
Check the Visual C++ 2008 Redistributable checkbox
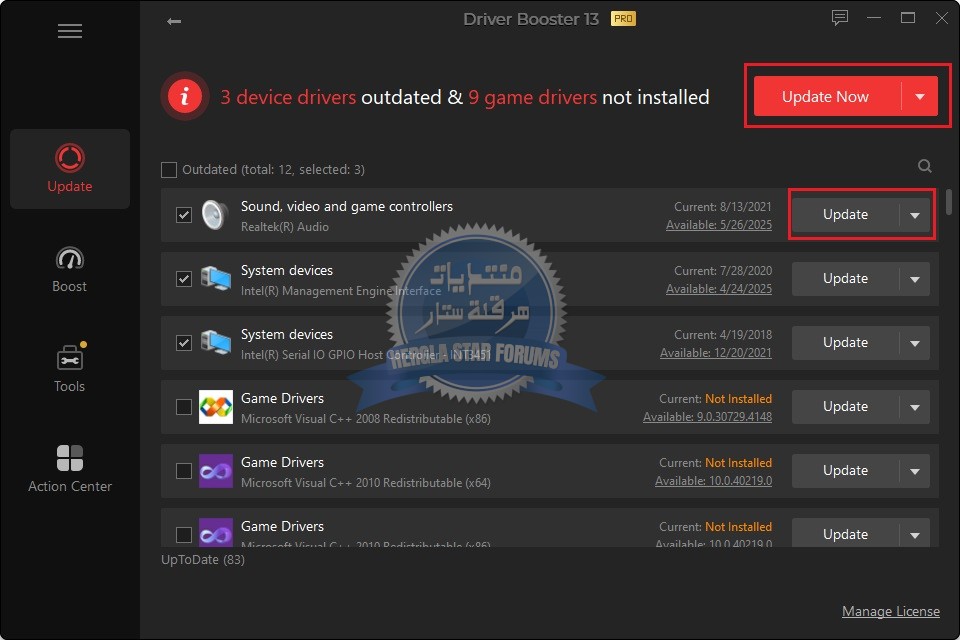(184, 407)
